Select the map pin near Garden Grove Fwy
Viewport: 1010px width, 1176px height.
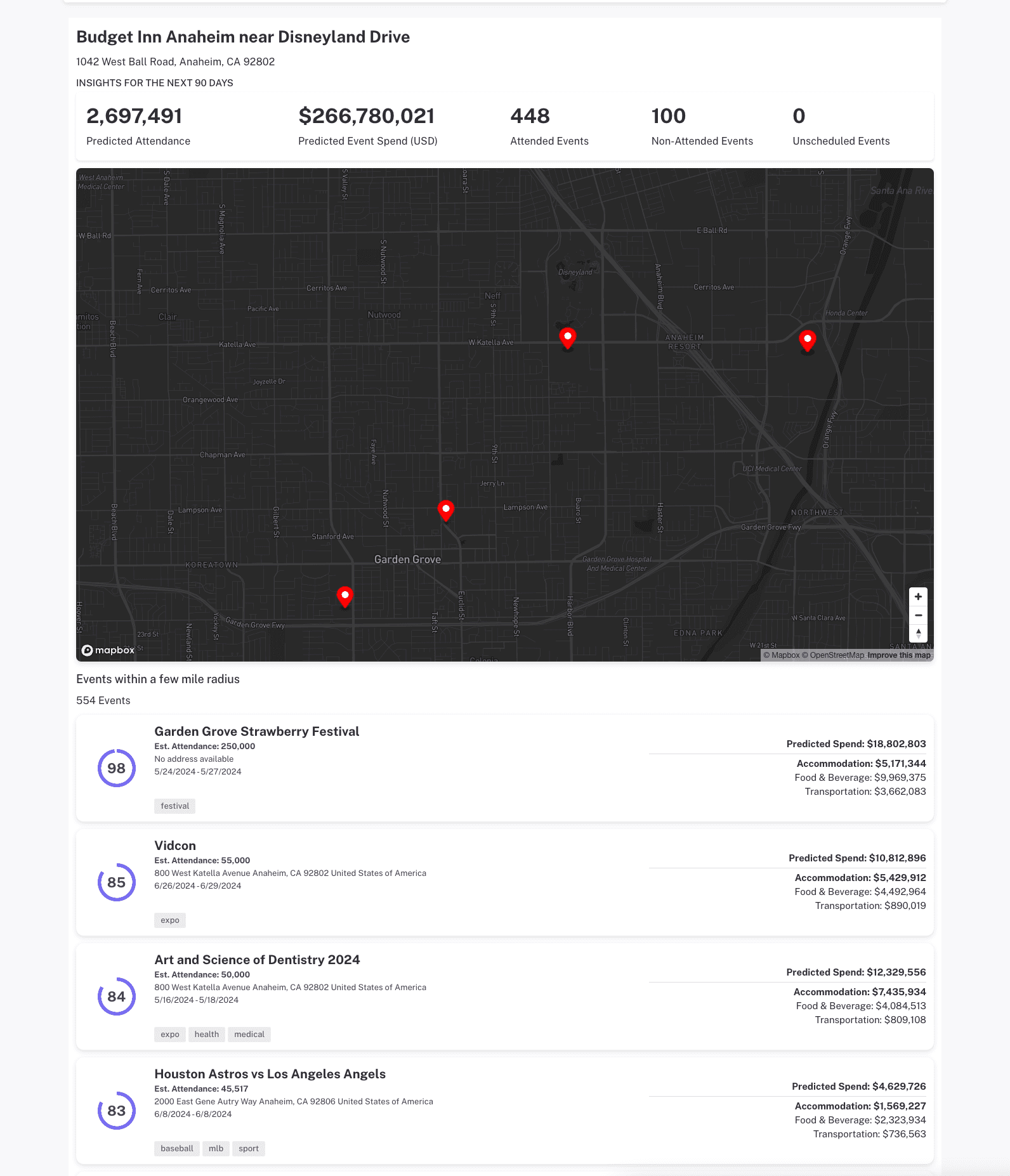pyautogui.click(x=344, y=597)
